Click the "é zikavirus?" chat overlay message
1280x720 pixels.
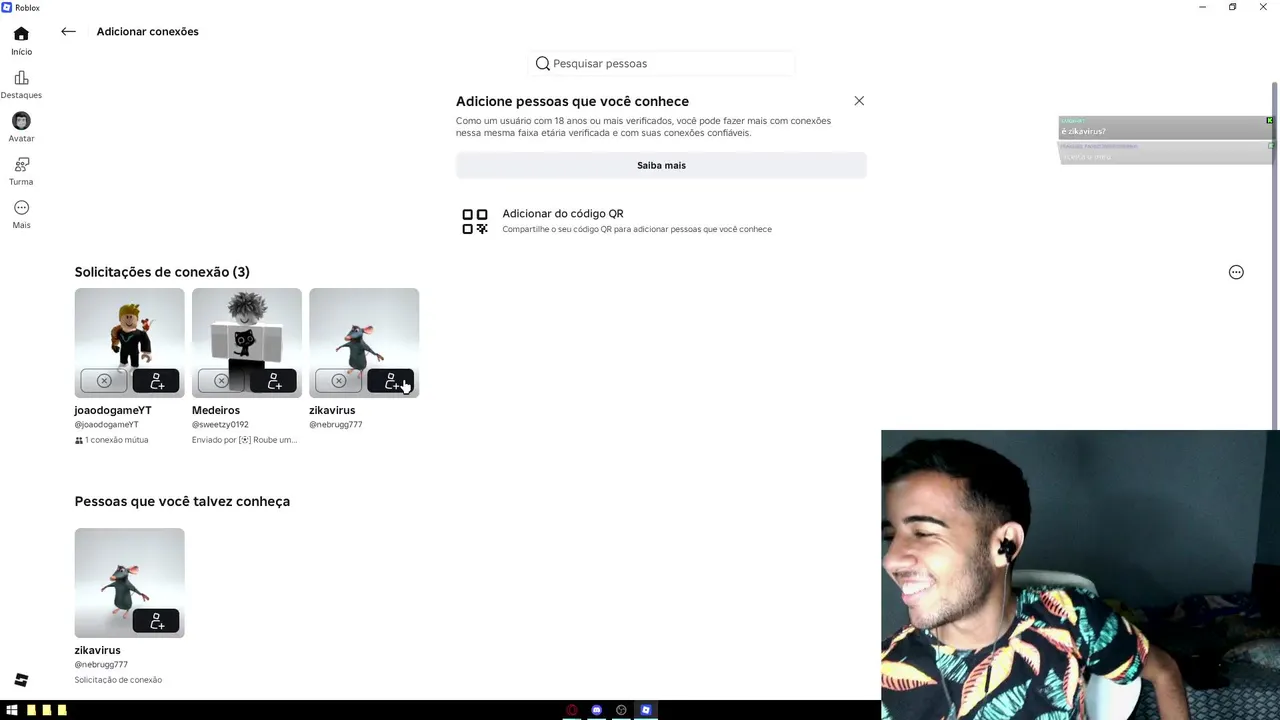click(x=1083, y=131)
